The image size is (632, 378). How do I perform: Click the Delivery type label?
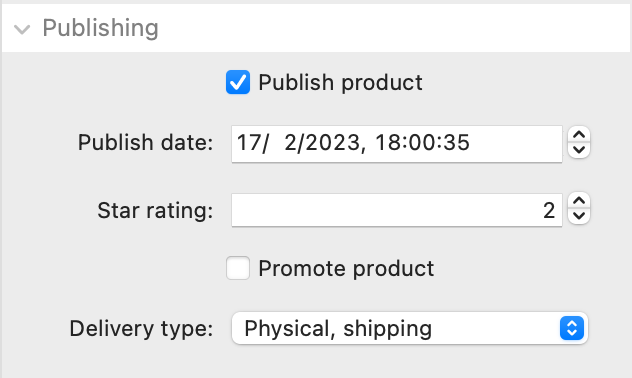pyautogui.click(x=141, y=328)
